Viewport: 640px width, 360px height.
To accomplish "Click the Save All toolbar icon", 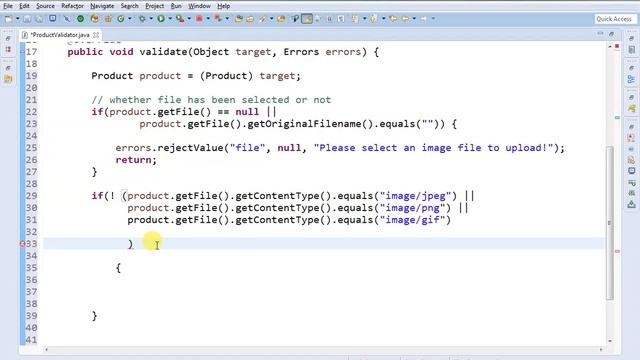I will (39, 19).
